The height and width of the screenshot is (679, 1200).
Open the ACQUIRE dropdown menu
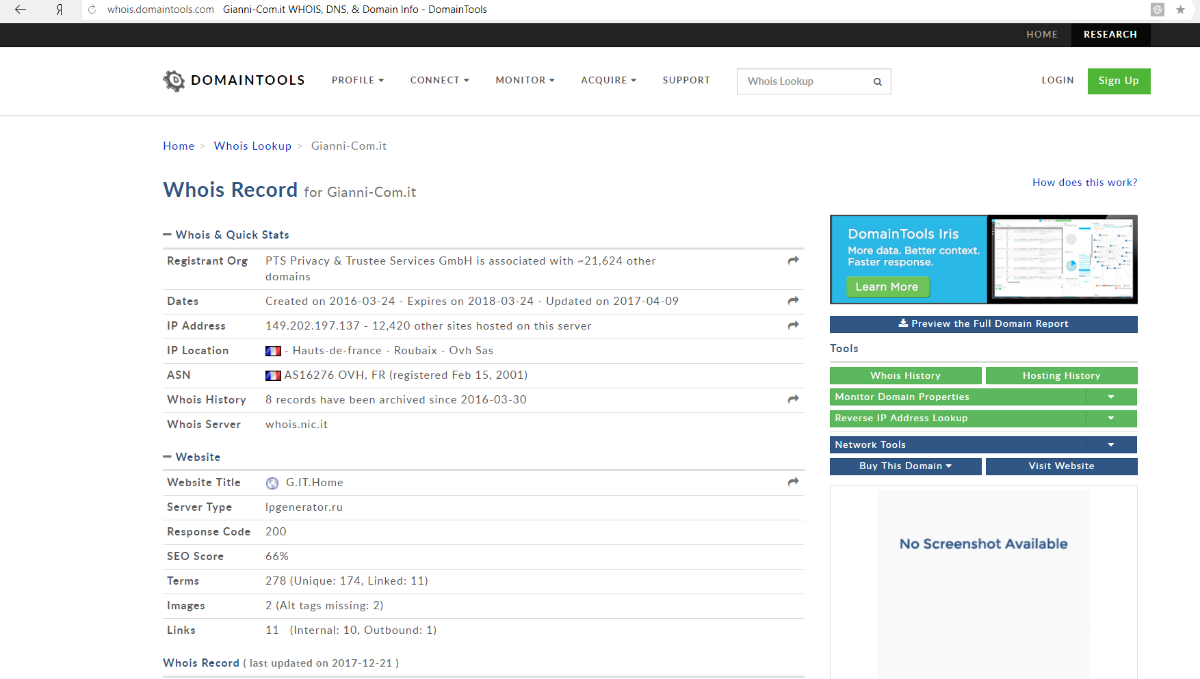pyautogui.click(x=609, y=80)
